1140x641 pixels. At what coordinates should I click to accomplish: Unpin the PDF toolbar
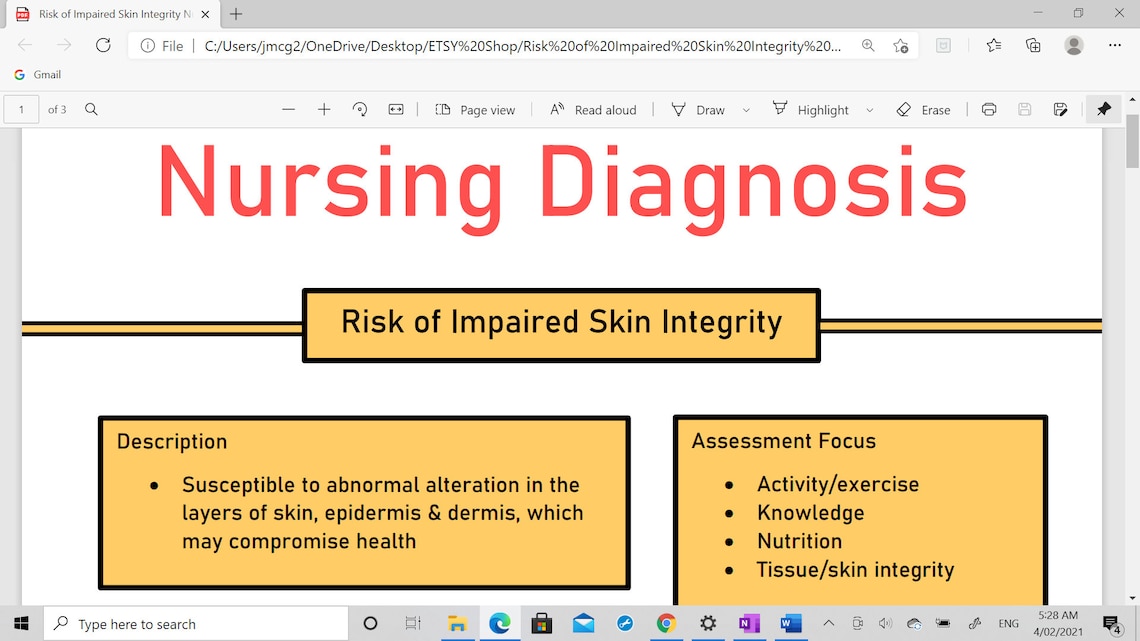point(1103,109)
